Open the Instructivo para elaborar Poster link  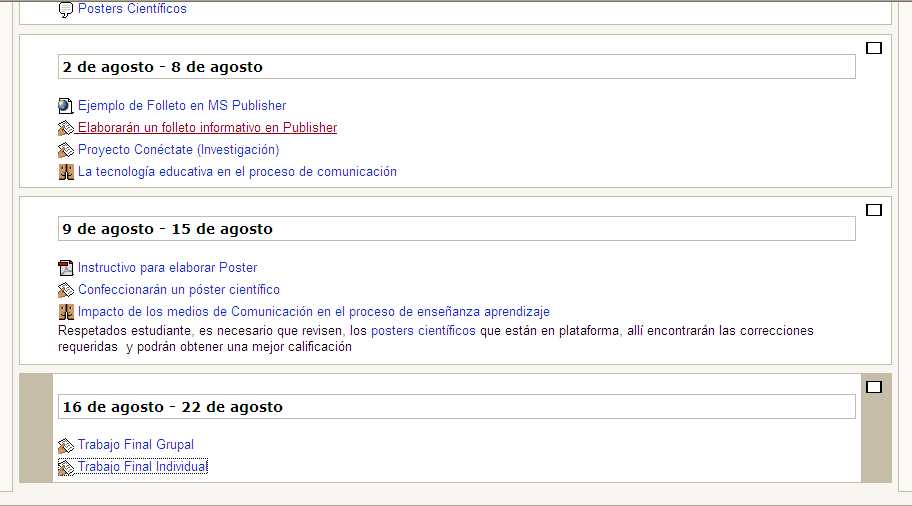tap(167, 268)
